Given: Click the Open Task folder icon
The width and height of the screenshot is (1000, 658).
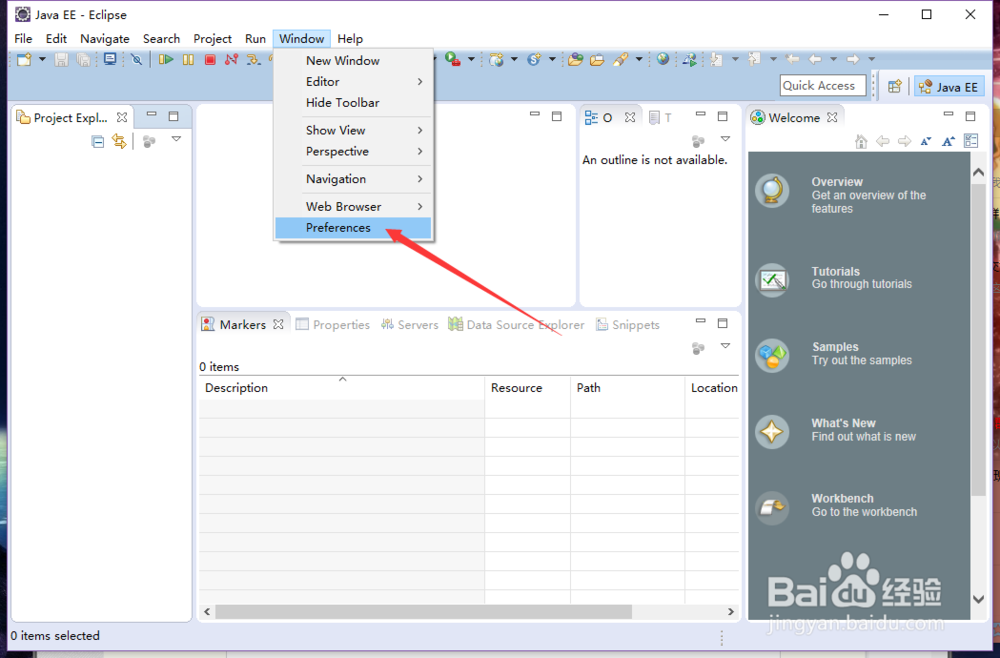Looking at the screenshot, I should [597, 59].
